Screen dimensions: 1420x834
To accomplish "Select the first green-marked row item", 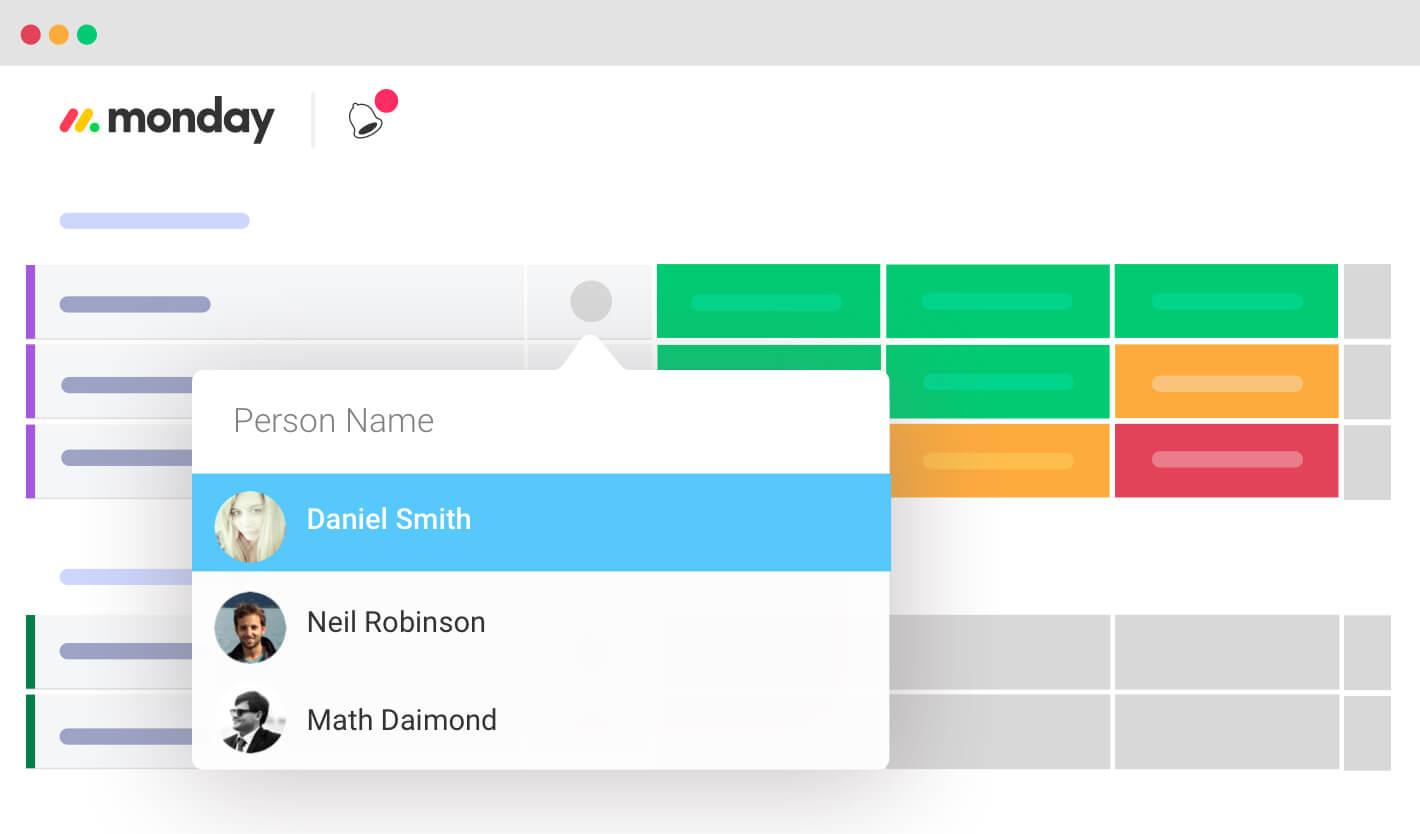I will pyautogui.click(x=110, y=651).
